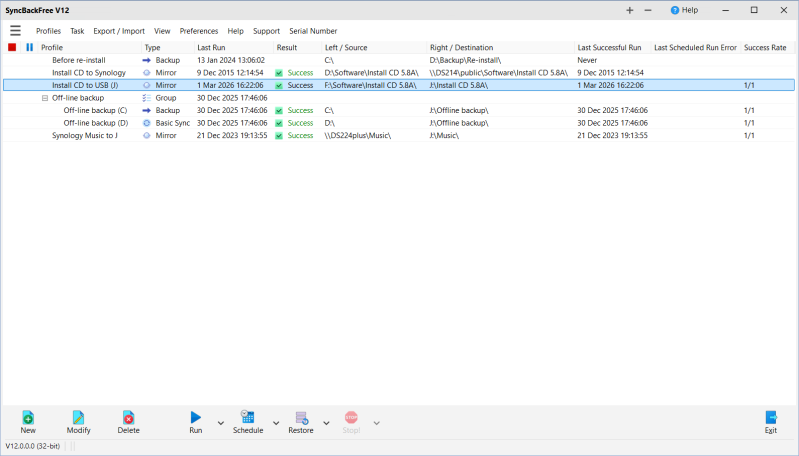Modify the selected profile
Screen dimensions: 799x456
click(x=78, y=422)
